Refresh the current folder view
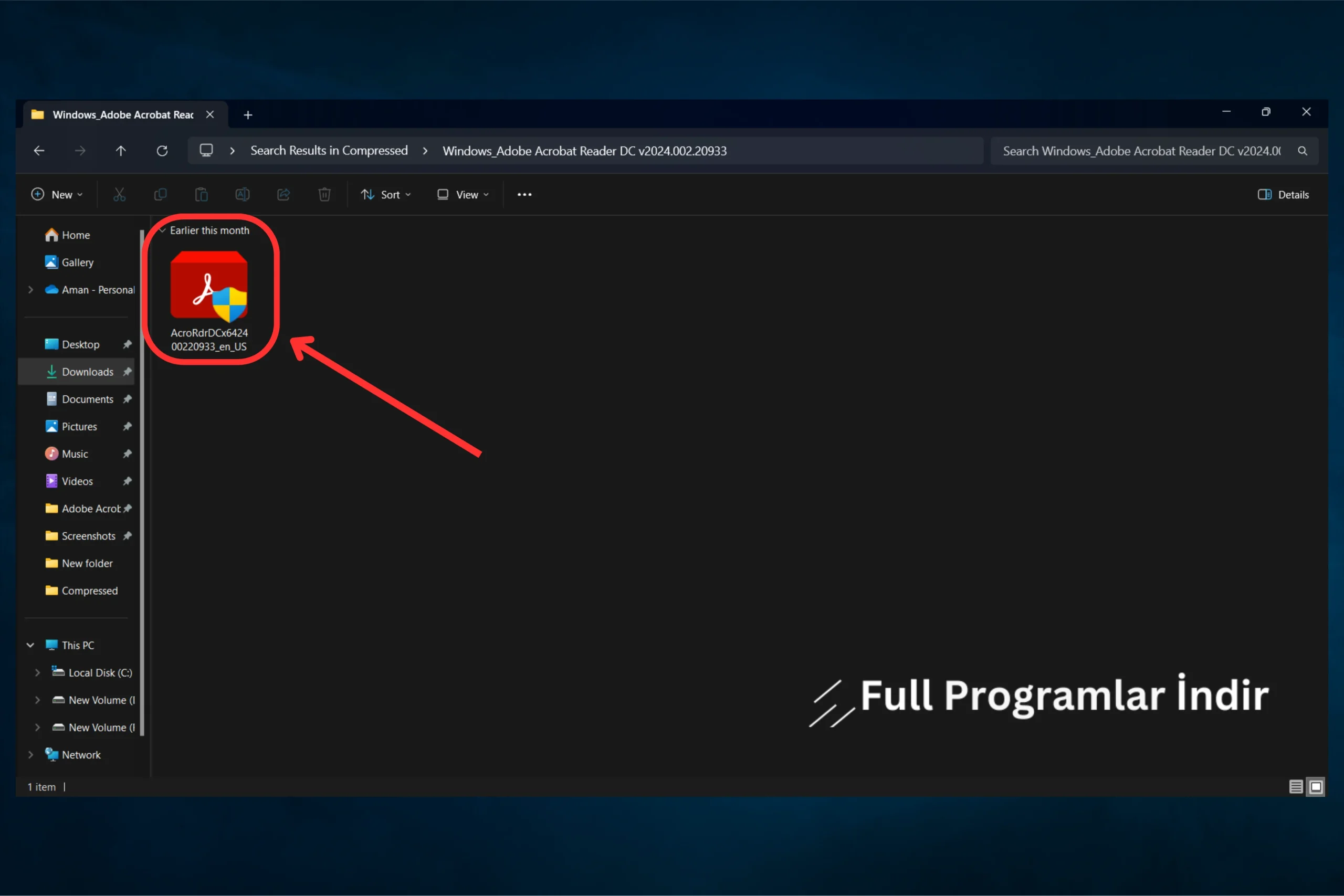Image resolution: width=1344 pixels, height=896 pixels. tap(162, 151)
